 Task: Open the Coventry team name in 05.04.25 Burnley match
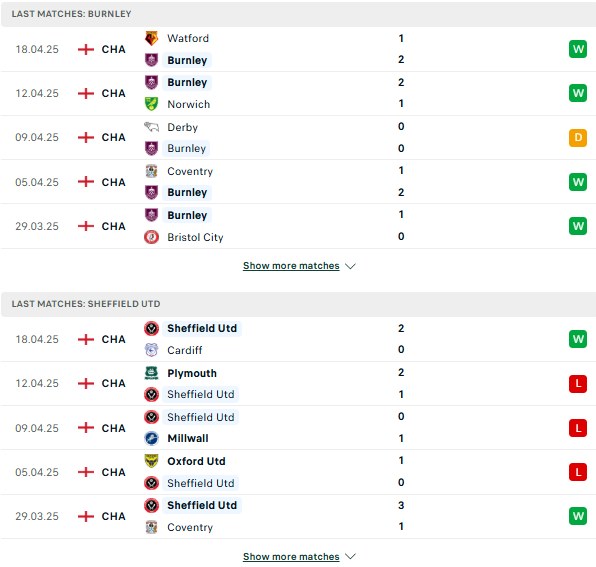click(190, 171)
